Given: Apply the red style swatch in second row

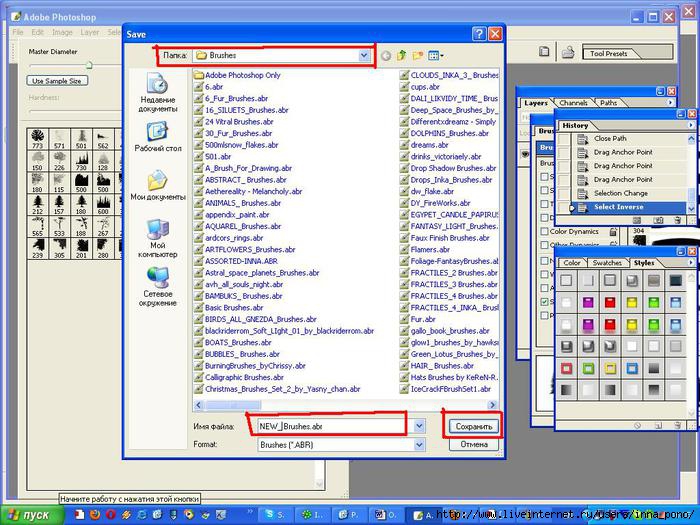Looking at the screenshot, I should [x=610, y=302].
